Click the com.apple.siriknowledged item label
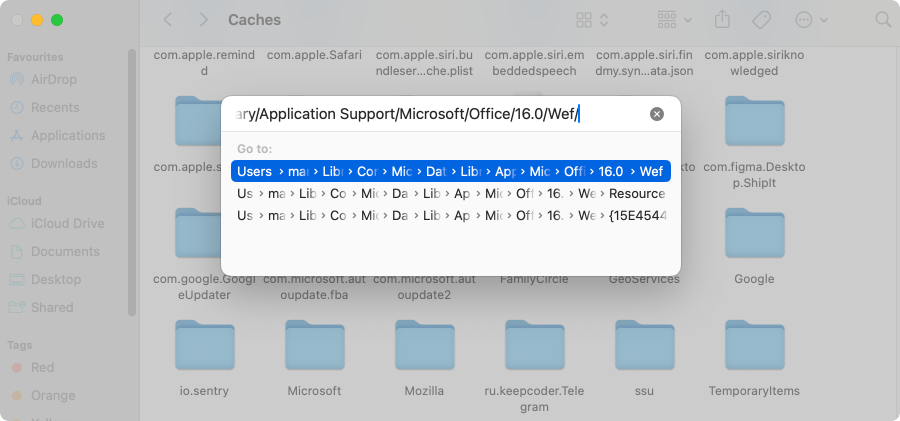Viewport: 900px width, 421px height. [x=755, y=63]
